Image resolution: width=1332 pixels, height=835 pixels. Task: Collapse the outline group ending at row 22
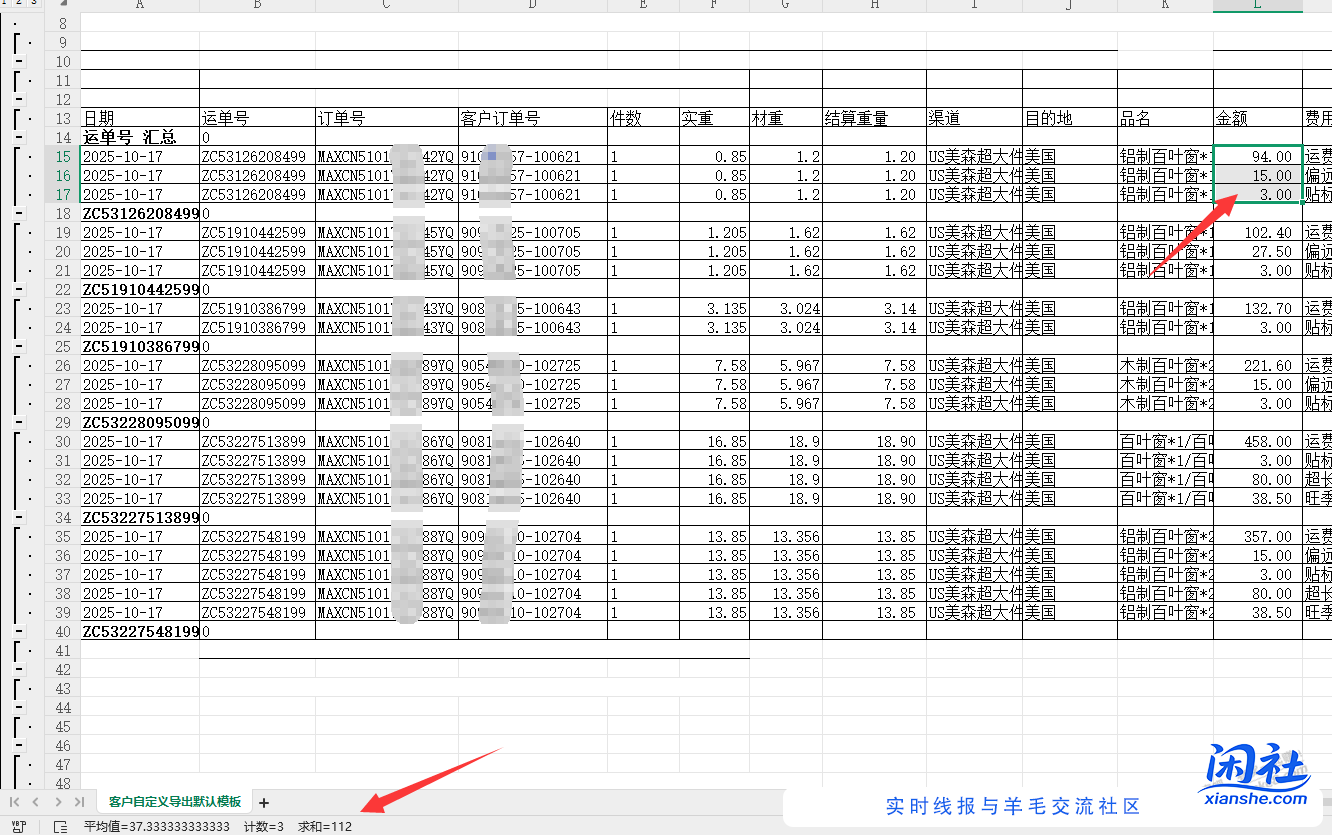pyautogui.click(x=19, y=290)
